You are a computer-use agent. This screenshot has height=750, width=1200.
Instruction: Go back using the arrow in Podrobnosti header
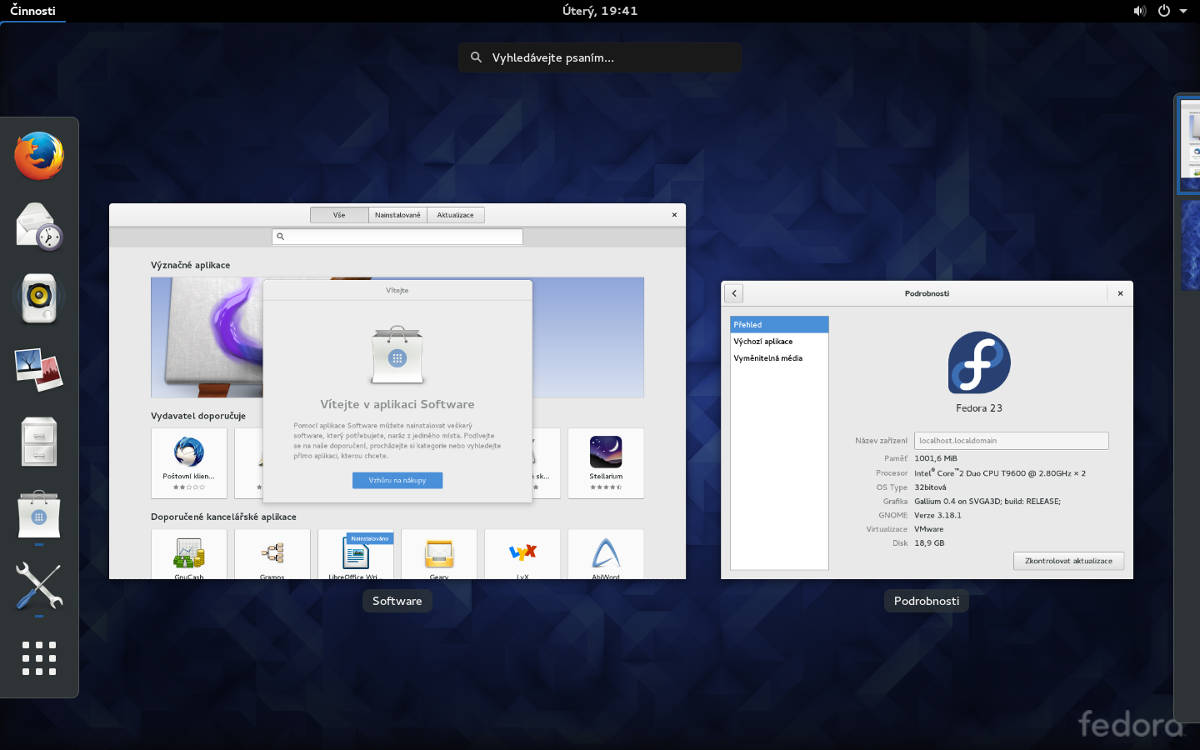[x=734, y=293]
